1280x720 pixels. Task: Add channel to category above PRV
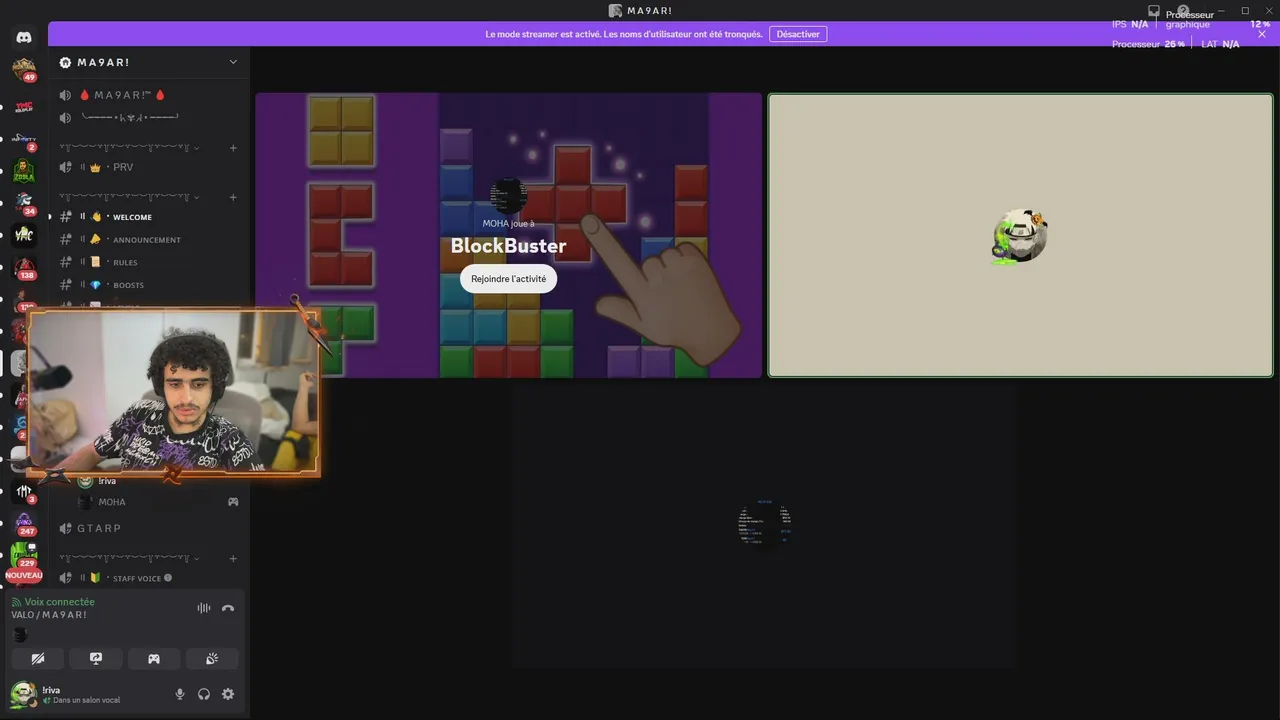click(x=233, y=148)
